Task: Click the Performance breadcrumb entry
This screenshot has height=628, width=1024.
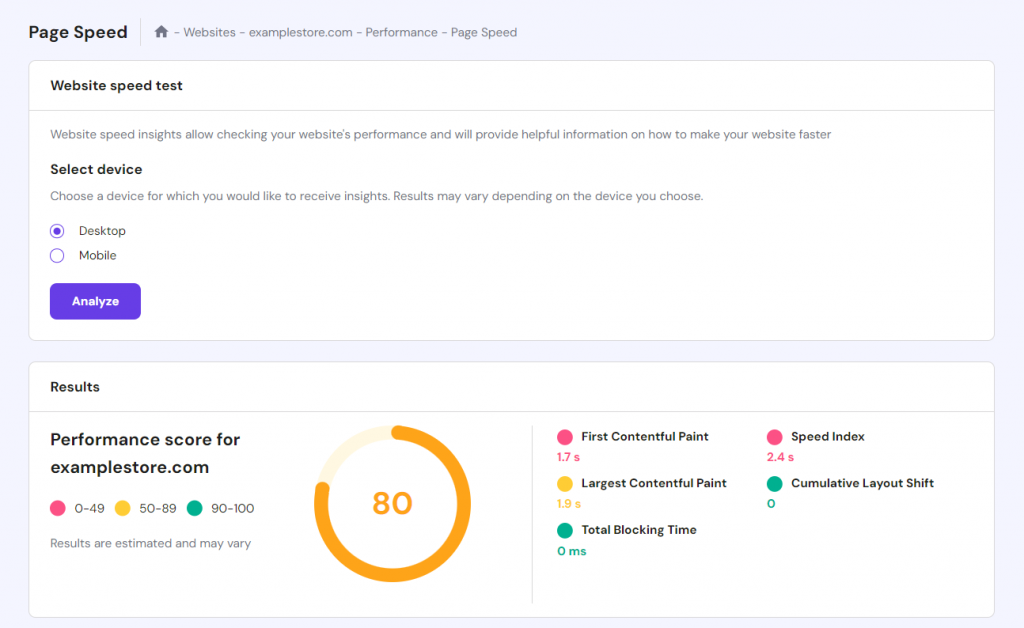Action: [x=401, y=32]
